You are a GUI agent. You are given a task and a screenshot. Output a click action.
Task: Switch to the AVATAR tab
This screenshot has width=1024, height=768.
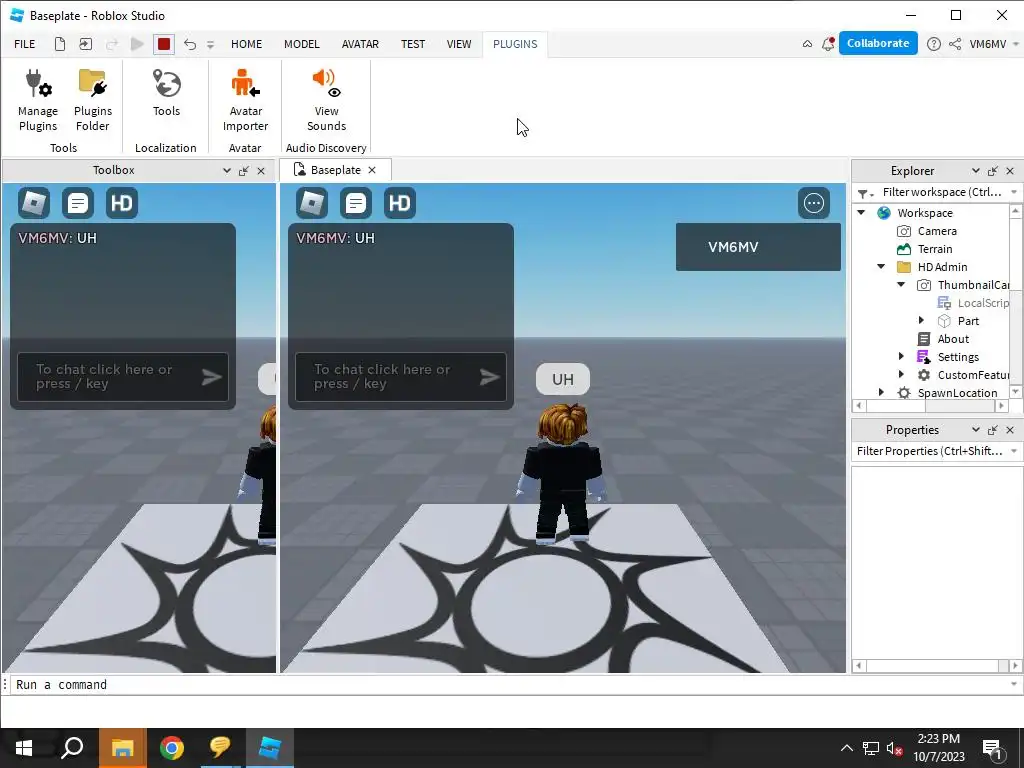click(360, 44)
